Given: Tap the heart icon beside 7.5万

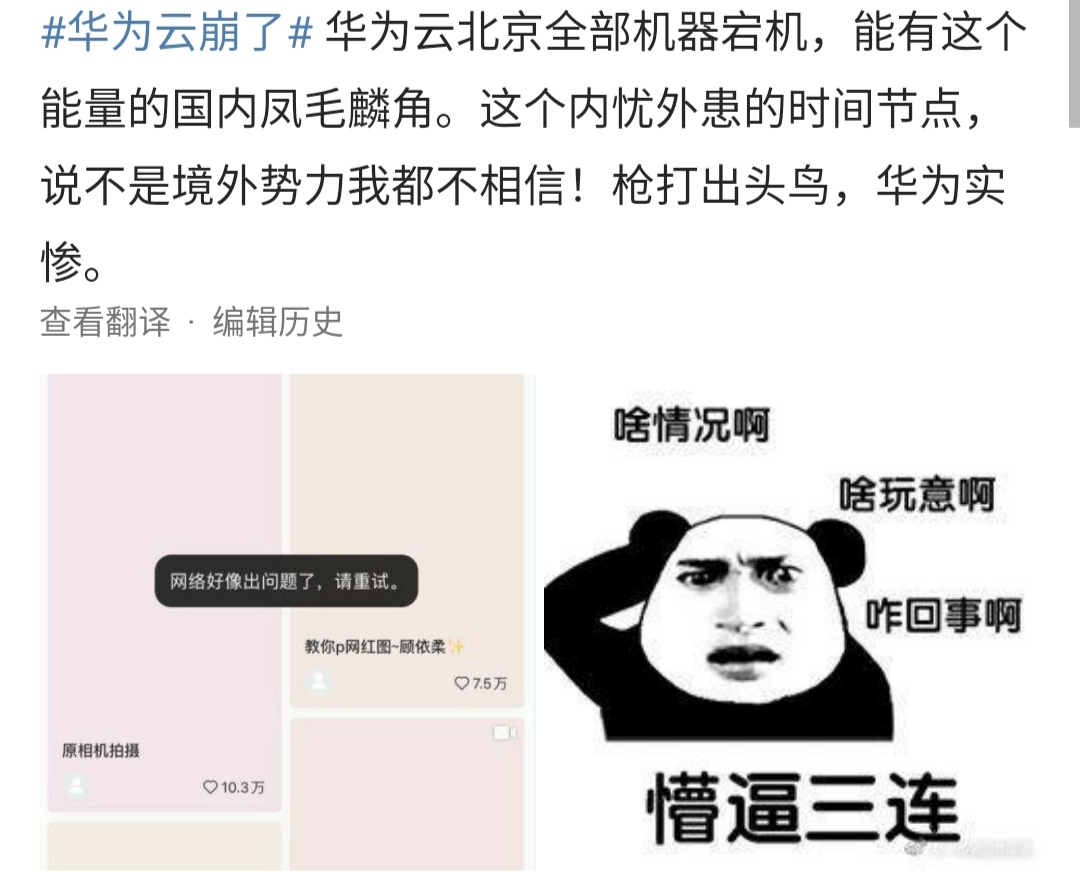Looking at the screenshot, I should tap(461, 683).
